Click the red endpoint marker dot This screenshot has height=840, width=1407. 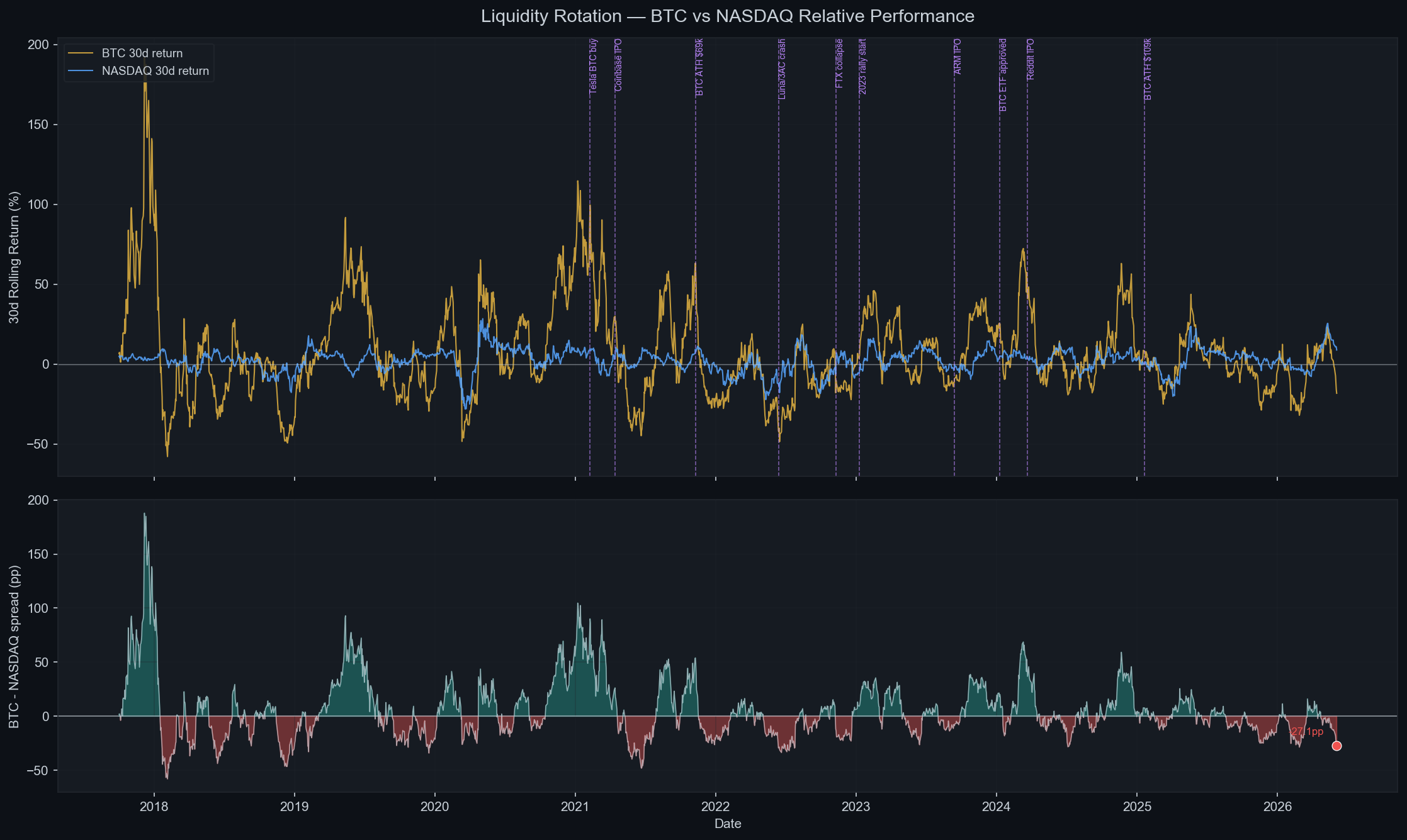1336,746
